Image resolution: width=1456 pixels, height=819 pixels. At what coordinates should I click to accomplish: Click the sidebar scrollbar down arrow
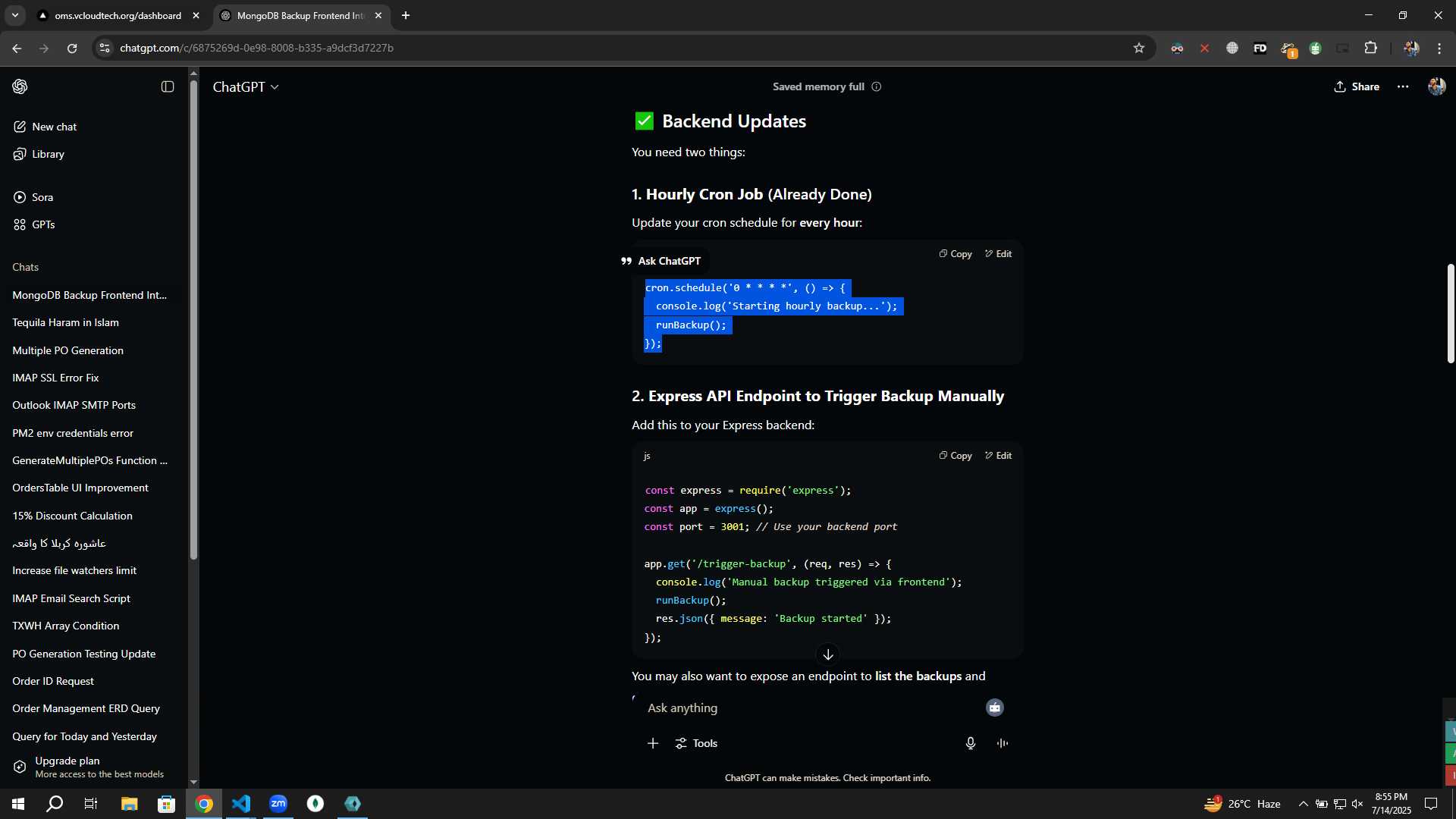[193, 782]
